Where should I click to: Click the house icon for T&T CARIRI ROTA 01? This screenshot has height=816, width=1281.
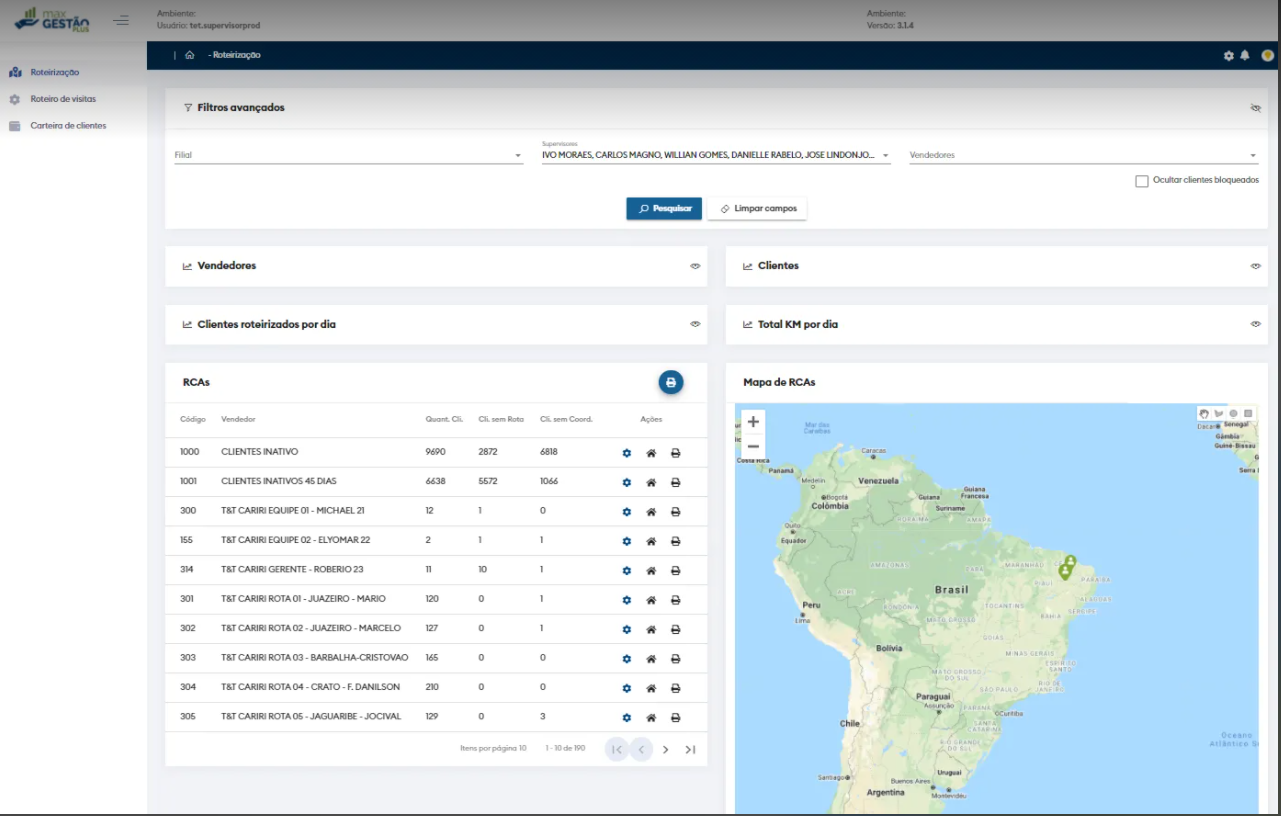[x=651, y=600]
